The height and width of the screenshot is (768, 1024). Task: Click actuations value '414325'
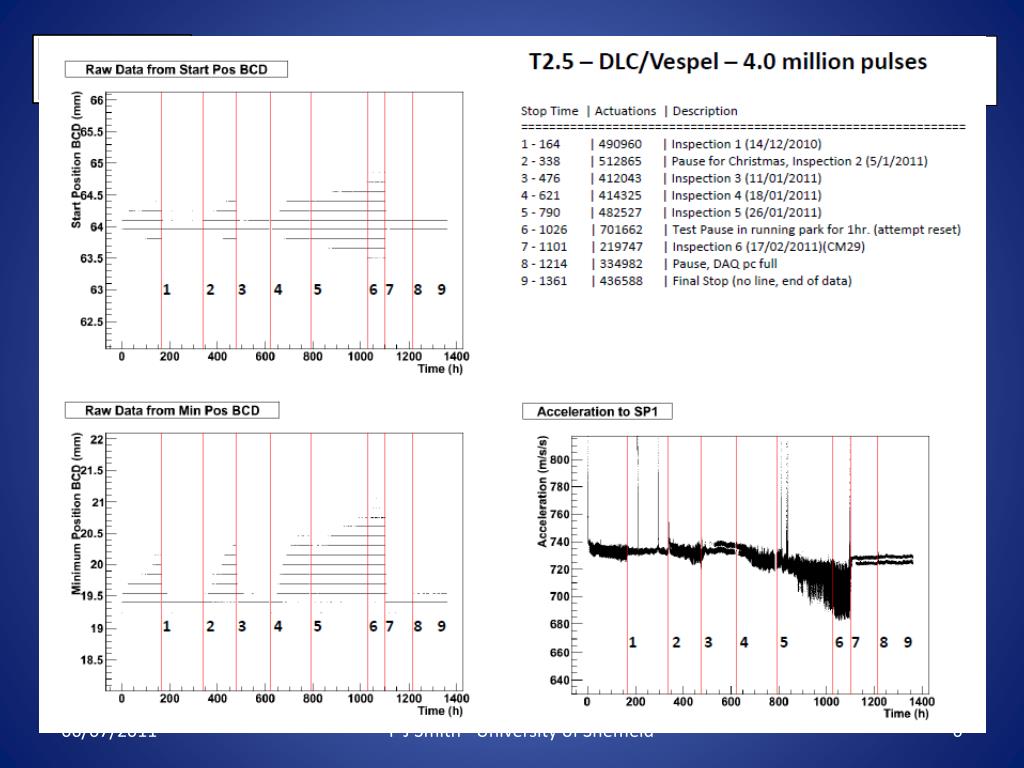pos(620,195)
